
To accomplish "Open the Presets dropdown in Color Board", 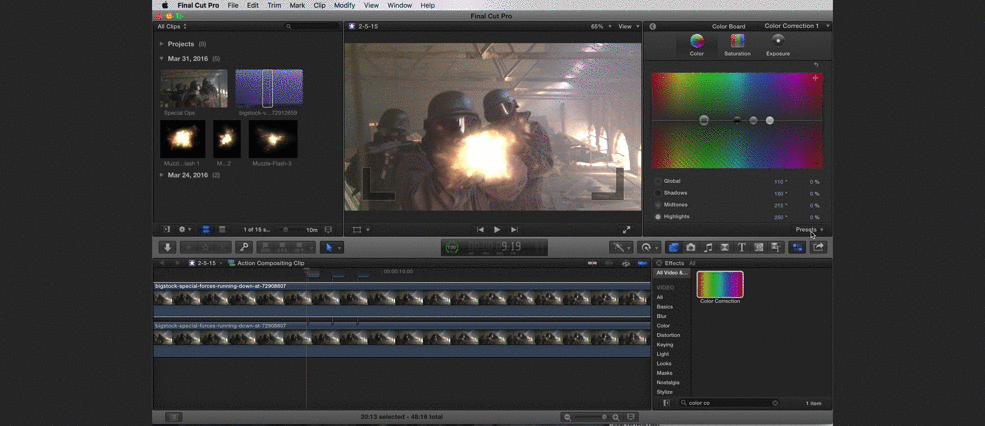I will (x=808, y=230).
